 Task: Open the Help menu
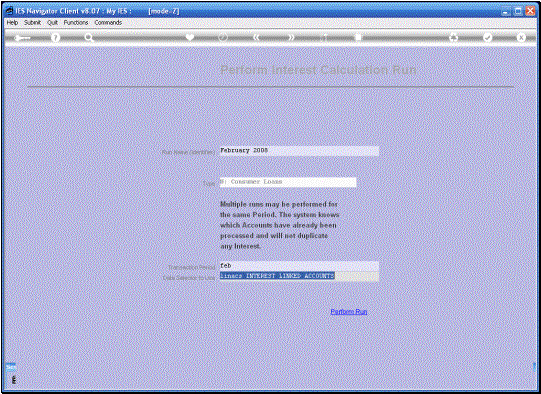[x=12, y=22]
